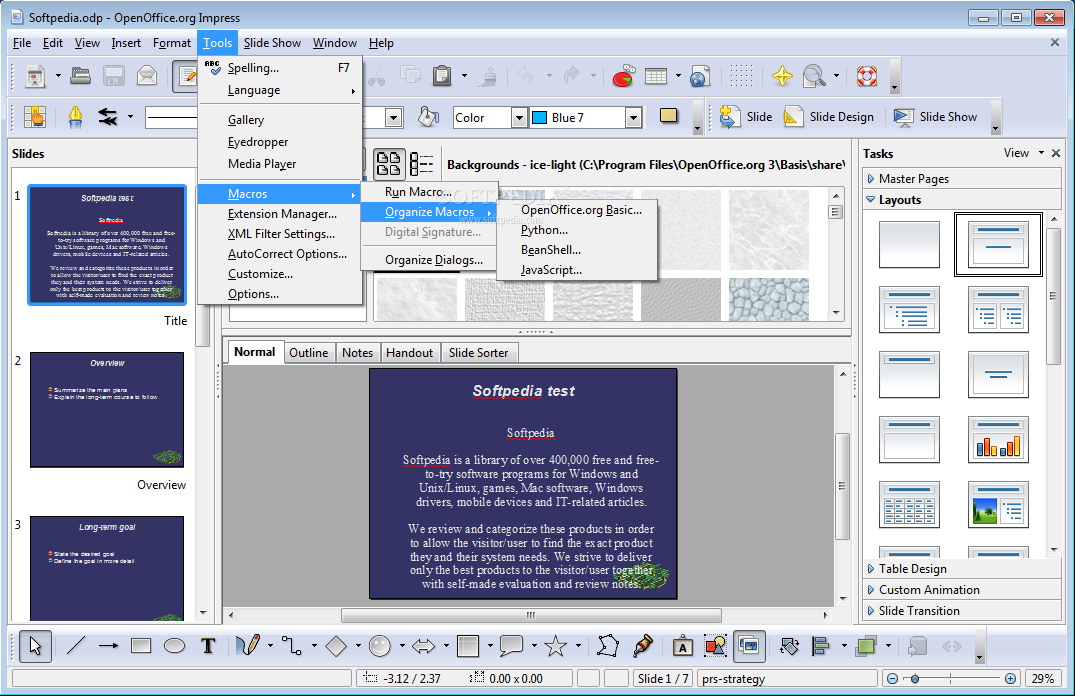Open the area fill style Color dropdown

pos(519,118)
